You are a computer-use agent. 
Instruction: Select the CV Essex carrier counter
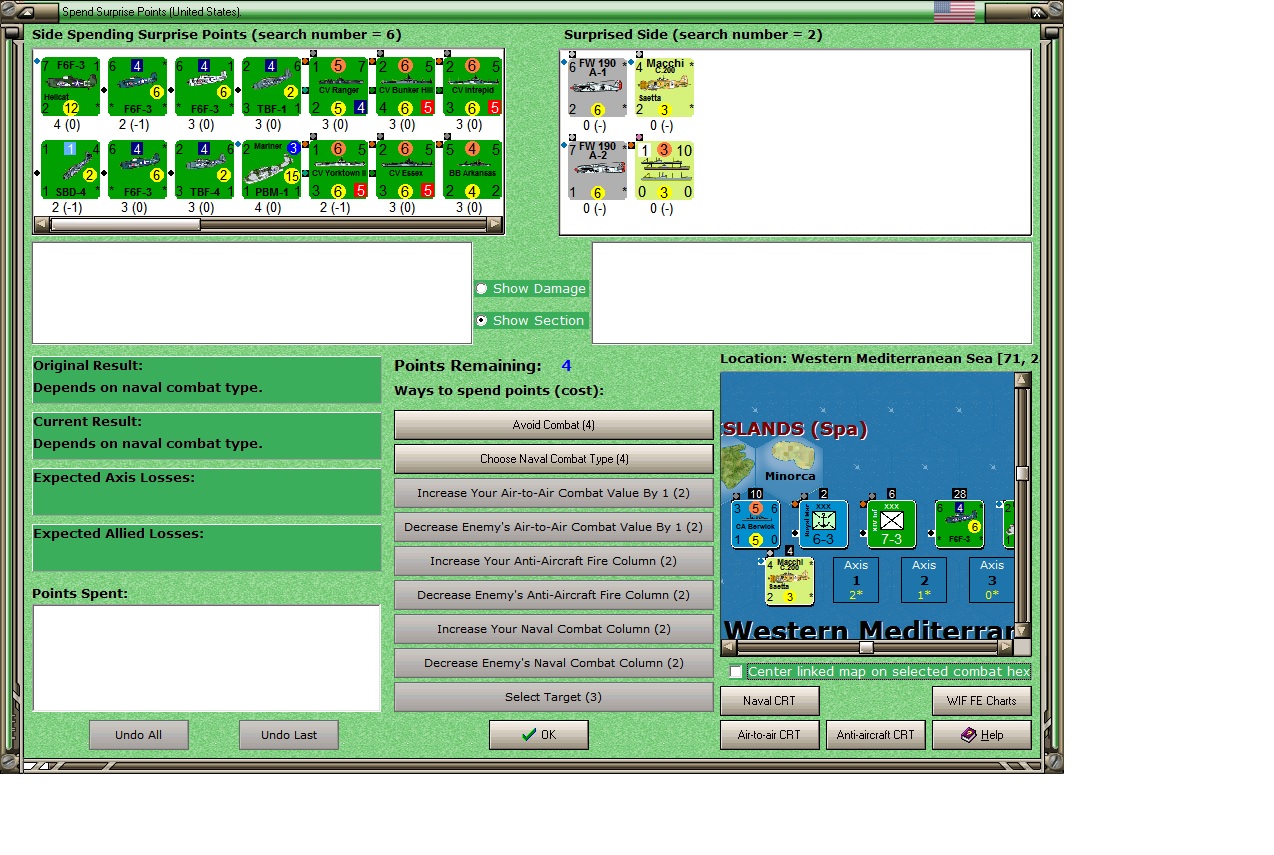(406, 170)
